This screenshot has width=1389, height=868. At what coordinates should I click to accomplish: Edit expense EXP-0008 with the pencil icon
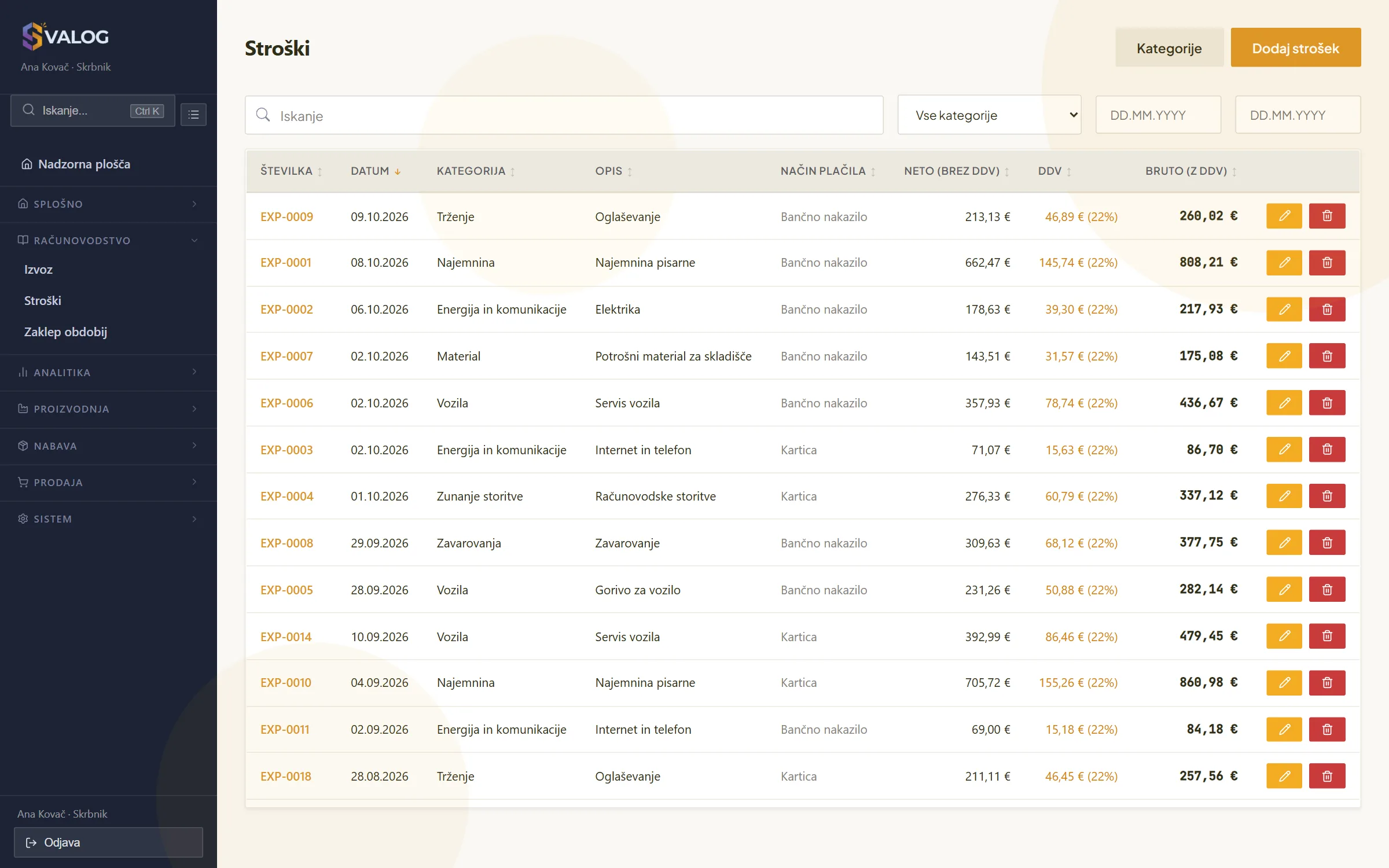1284,543
